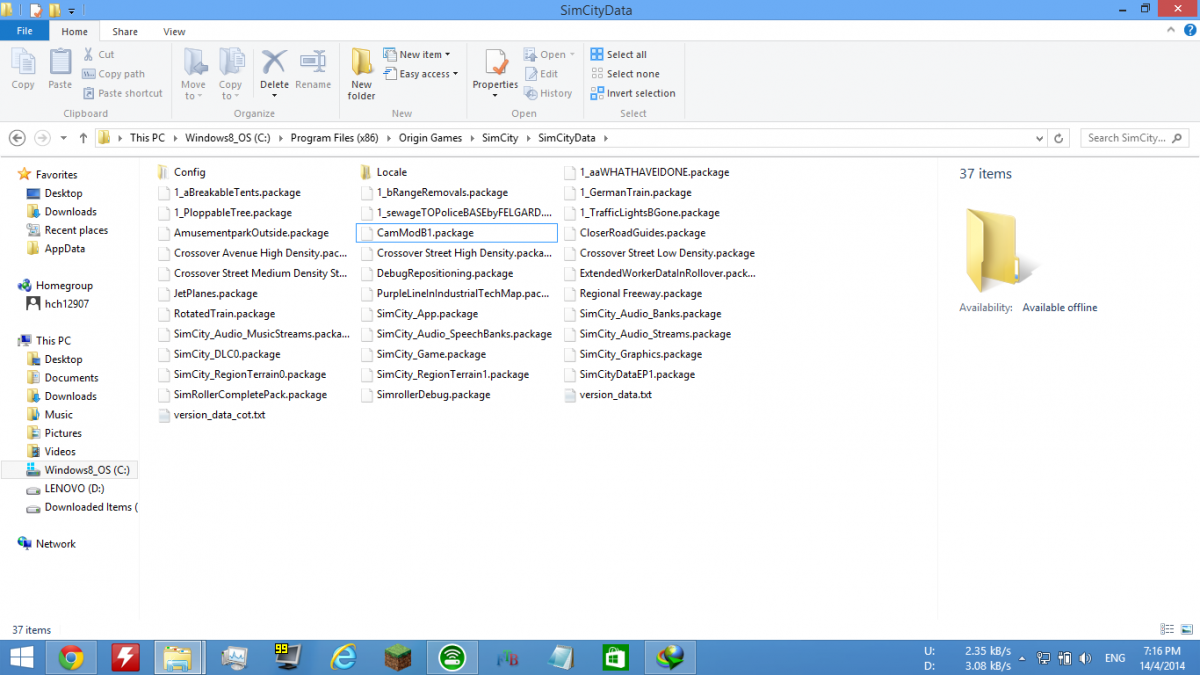
Task: Open the Windows Store taskbar icon
Action: pyautogui.click(x=614, y=657)
